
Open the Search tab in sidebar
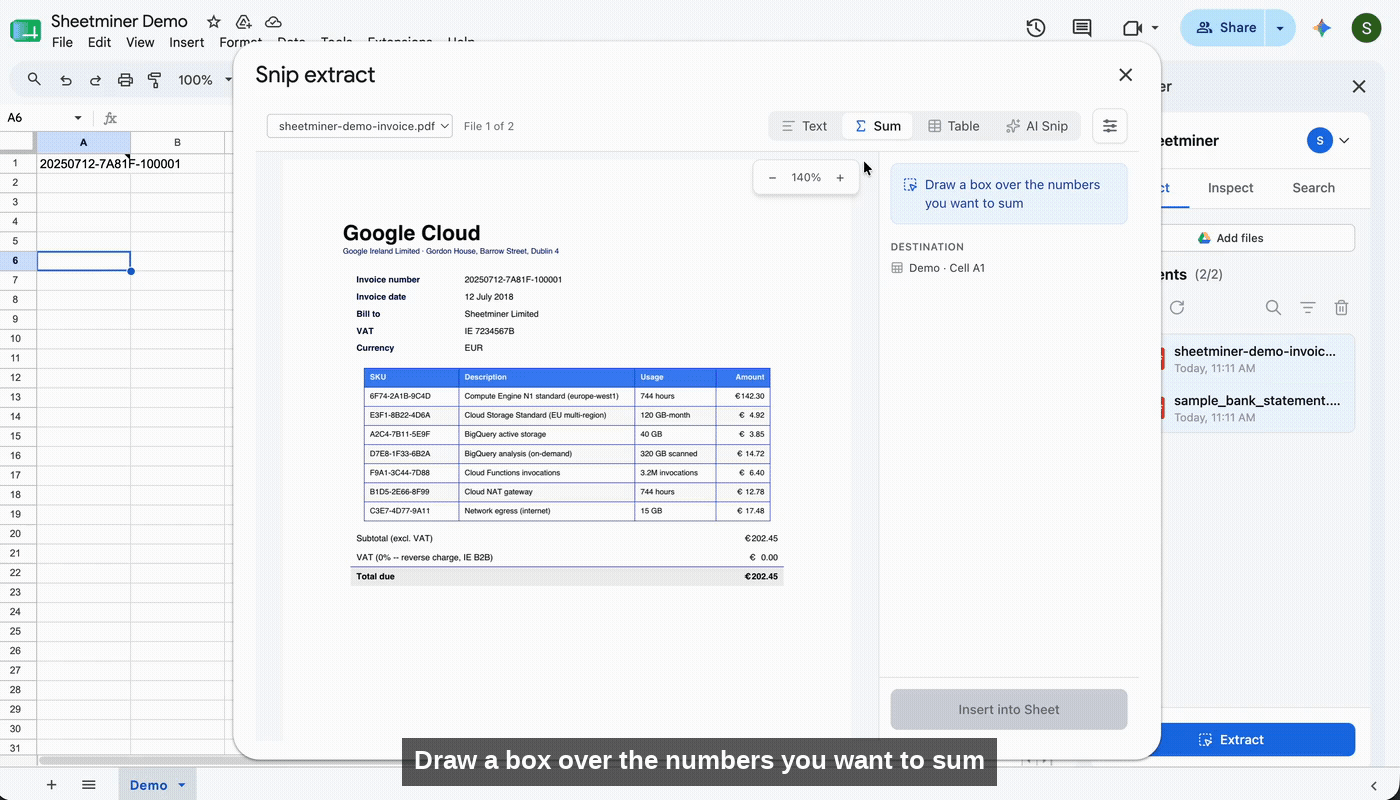(1313, 188)
